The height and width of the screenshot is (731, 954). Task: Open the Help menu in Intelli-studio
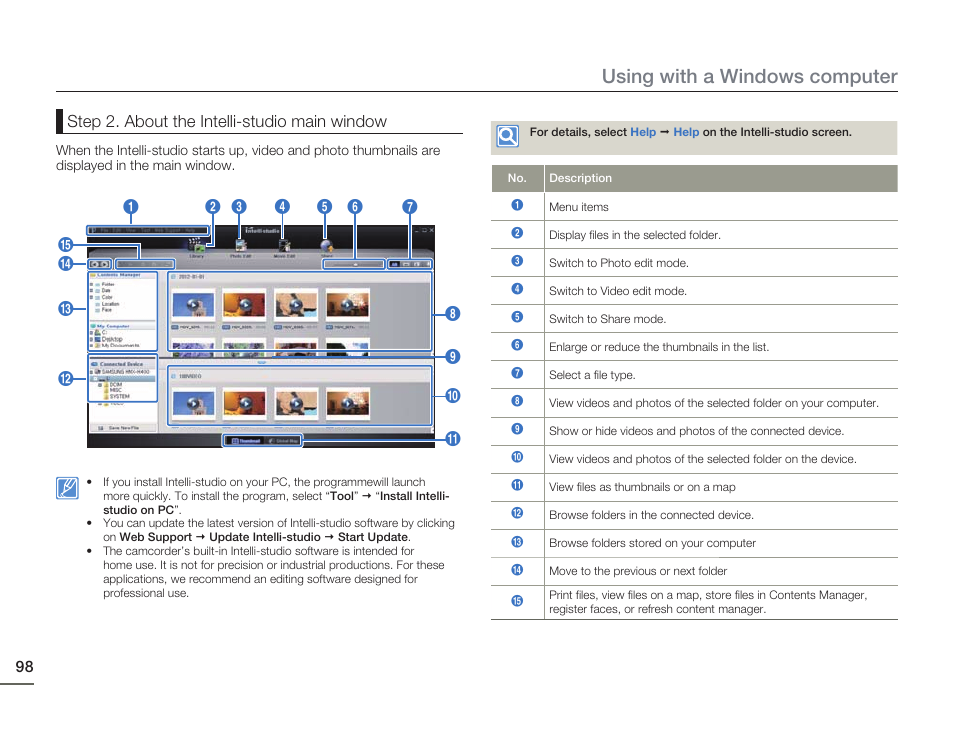pos(190,230)
